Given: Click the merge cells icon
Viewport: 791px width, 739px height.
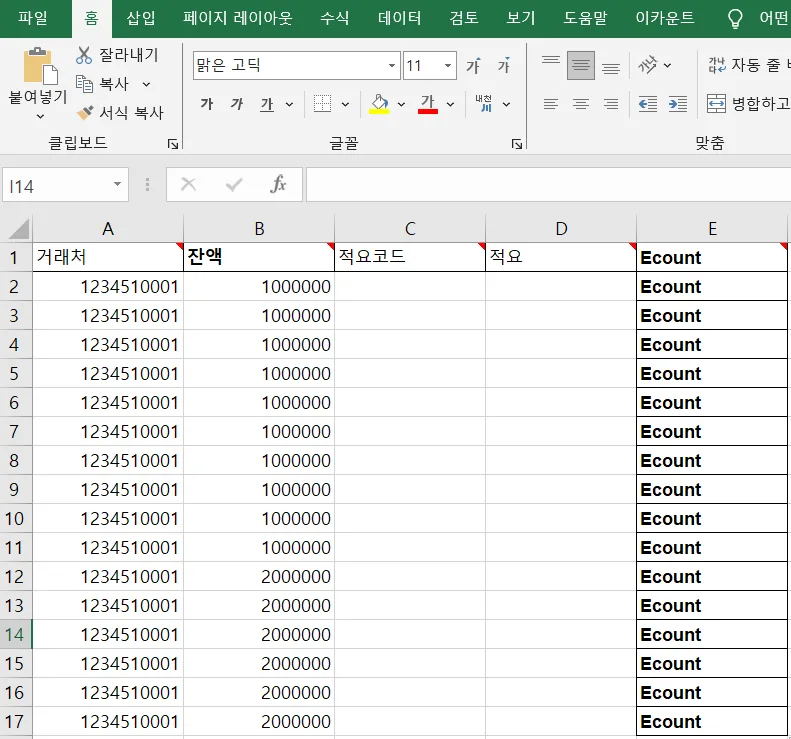Looking at the screenshot, I should (x=716, y=104).
